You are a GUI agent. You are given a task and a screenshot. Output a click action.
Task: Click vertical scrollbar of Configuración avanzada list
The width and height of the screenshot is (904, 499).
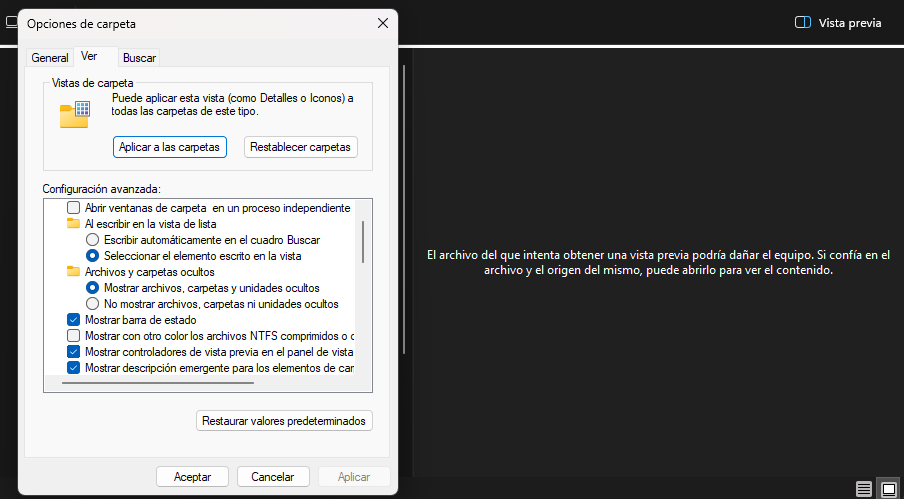(363, 242)
